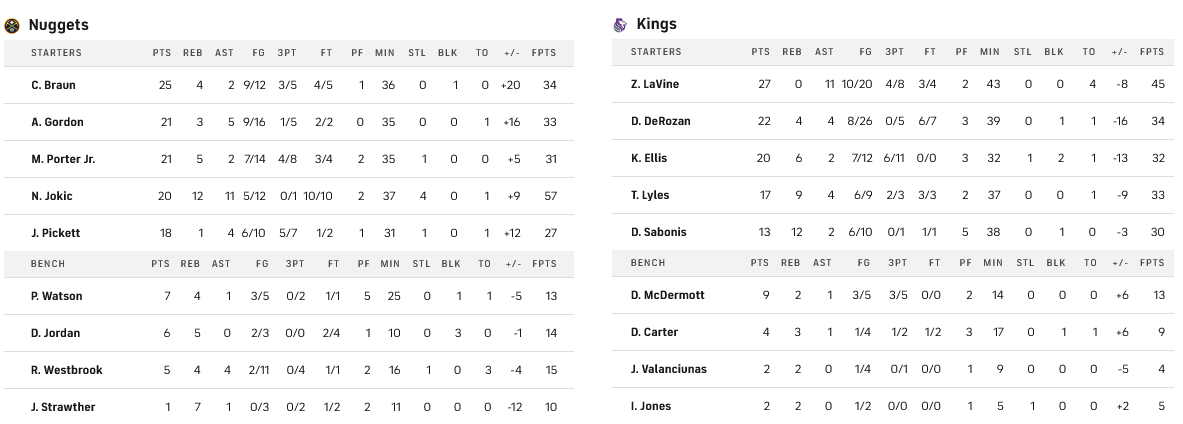This screenshot has width=1183, height=424.
Task: Click Kings starters FPTS column header
Action: pos(1152,52)
